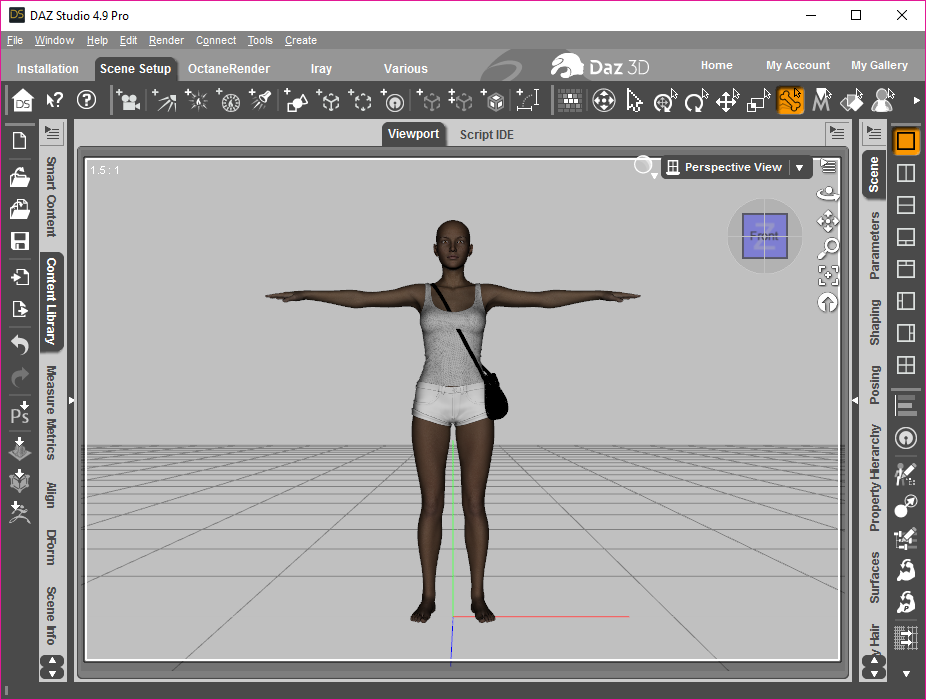Viewport: 926px width, 700px height.
Task: Select the Active Pose tool (orange highlighted)
Action: click(x=791, y=101)
